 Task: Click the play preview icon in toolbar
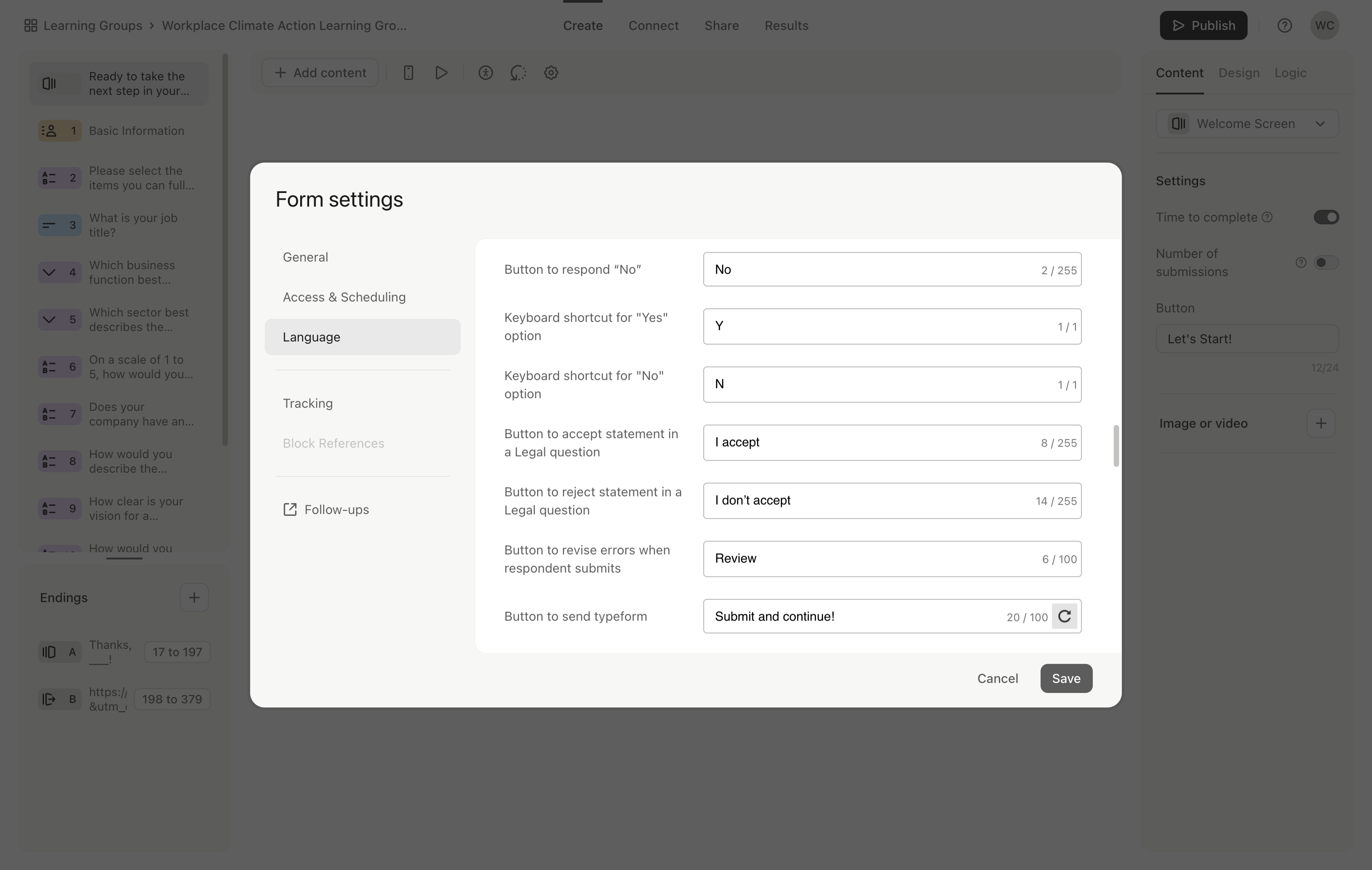[x=441, y=73]
